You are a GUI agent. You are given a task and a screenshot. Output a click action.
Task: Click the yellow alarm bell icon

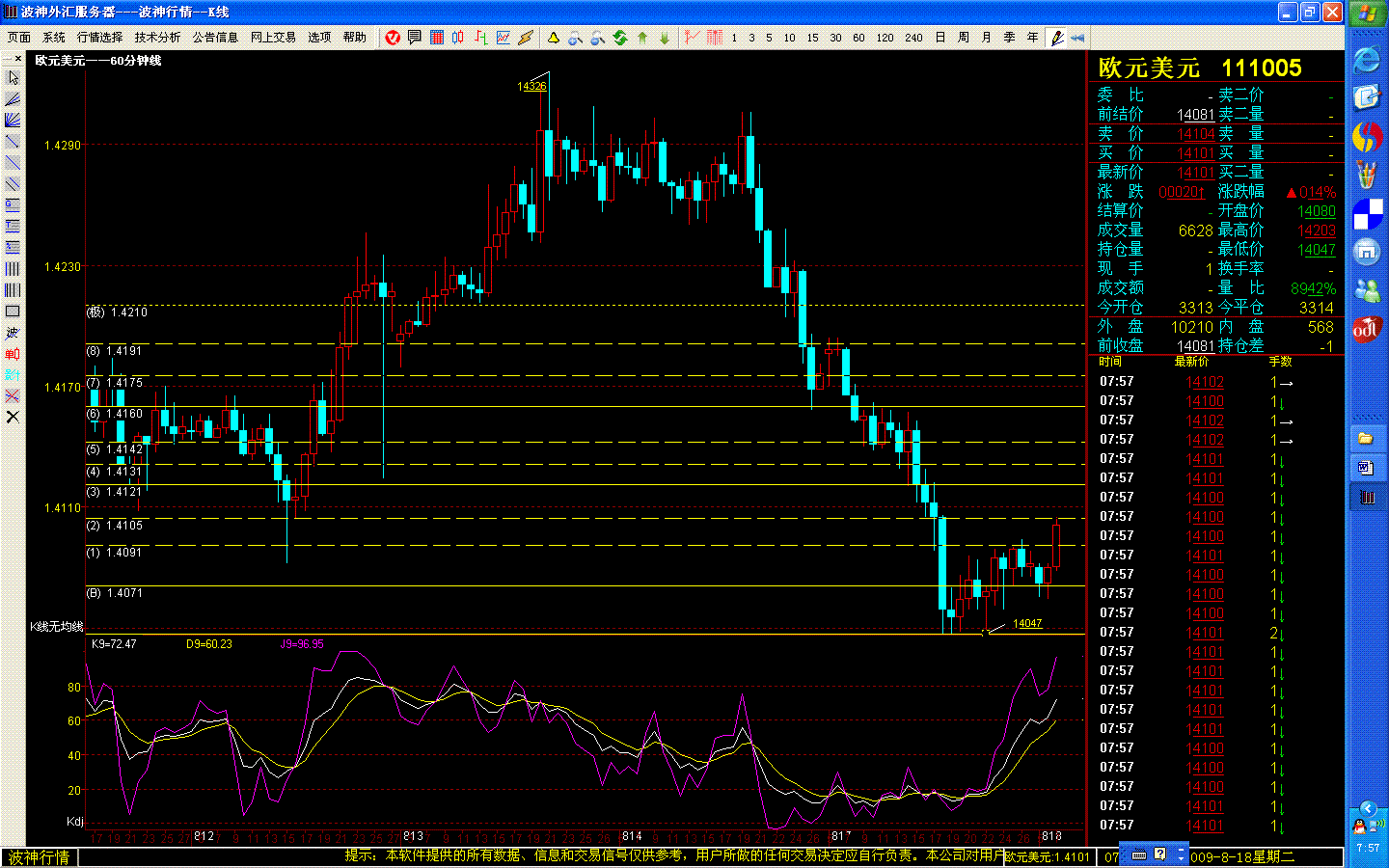[553, 38]
